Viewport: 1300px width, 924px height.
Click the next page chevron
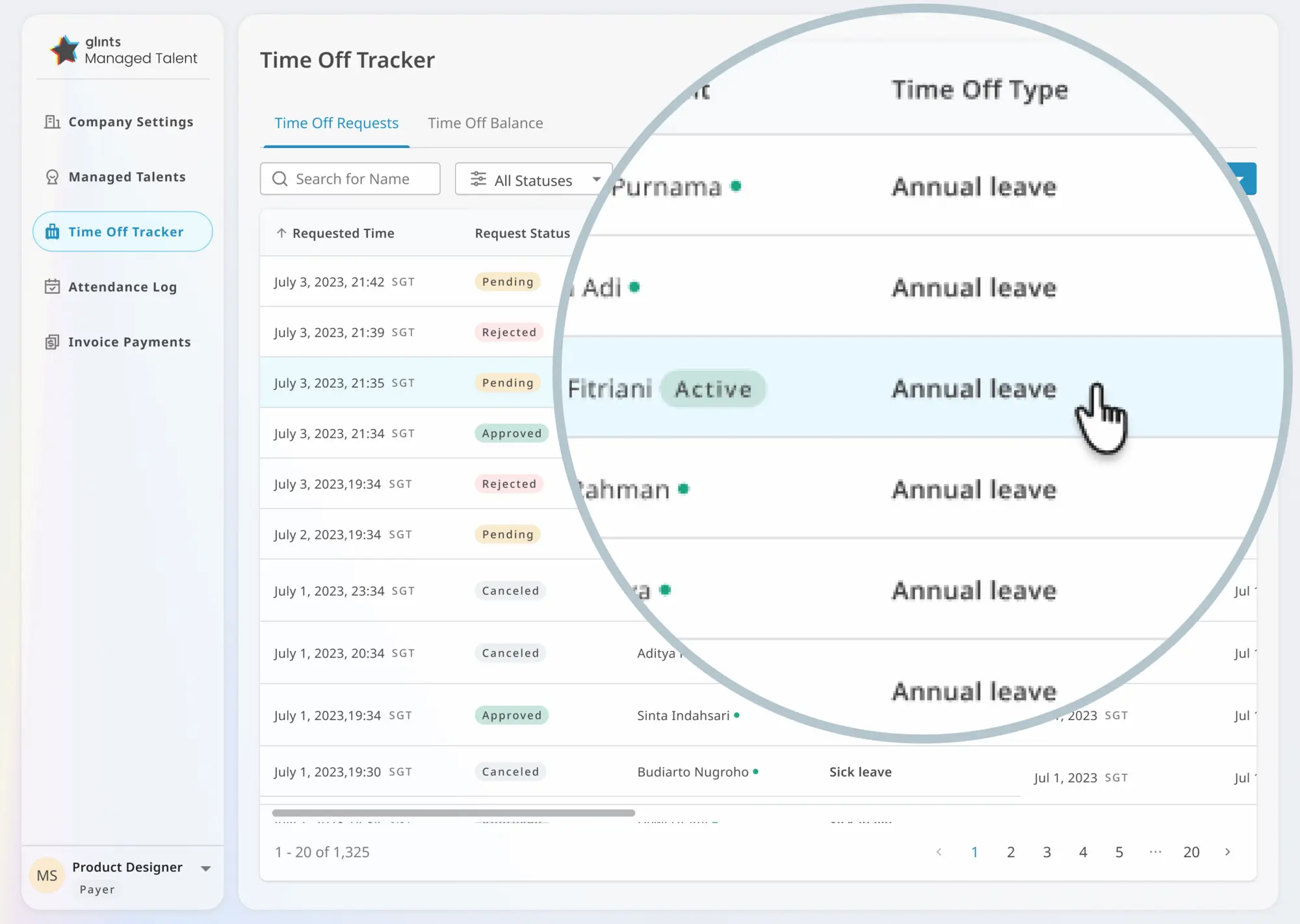[1227, 851]
